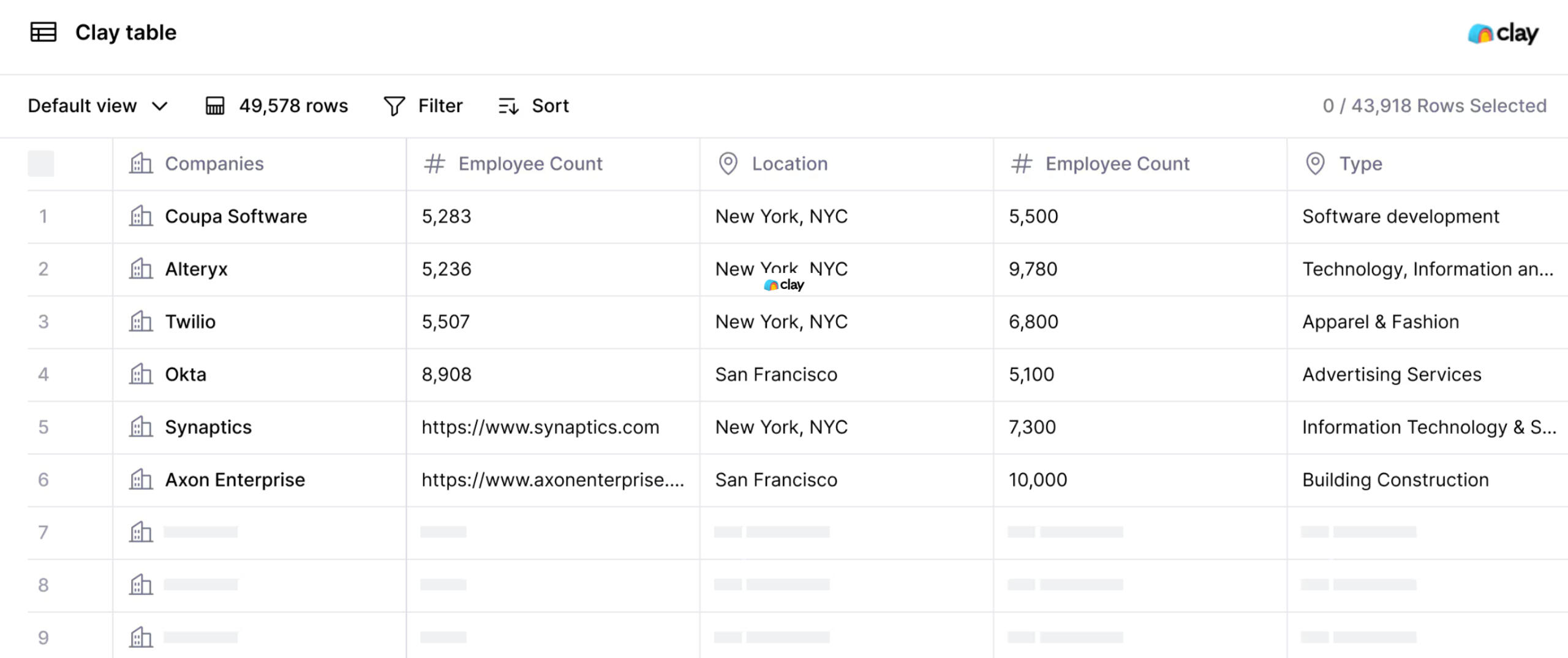The width and height of the screenshot is (1568, 658).
Task: Click building icon next to Okta
Action: (x=141, y=374)
